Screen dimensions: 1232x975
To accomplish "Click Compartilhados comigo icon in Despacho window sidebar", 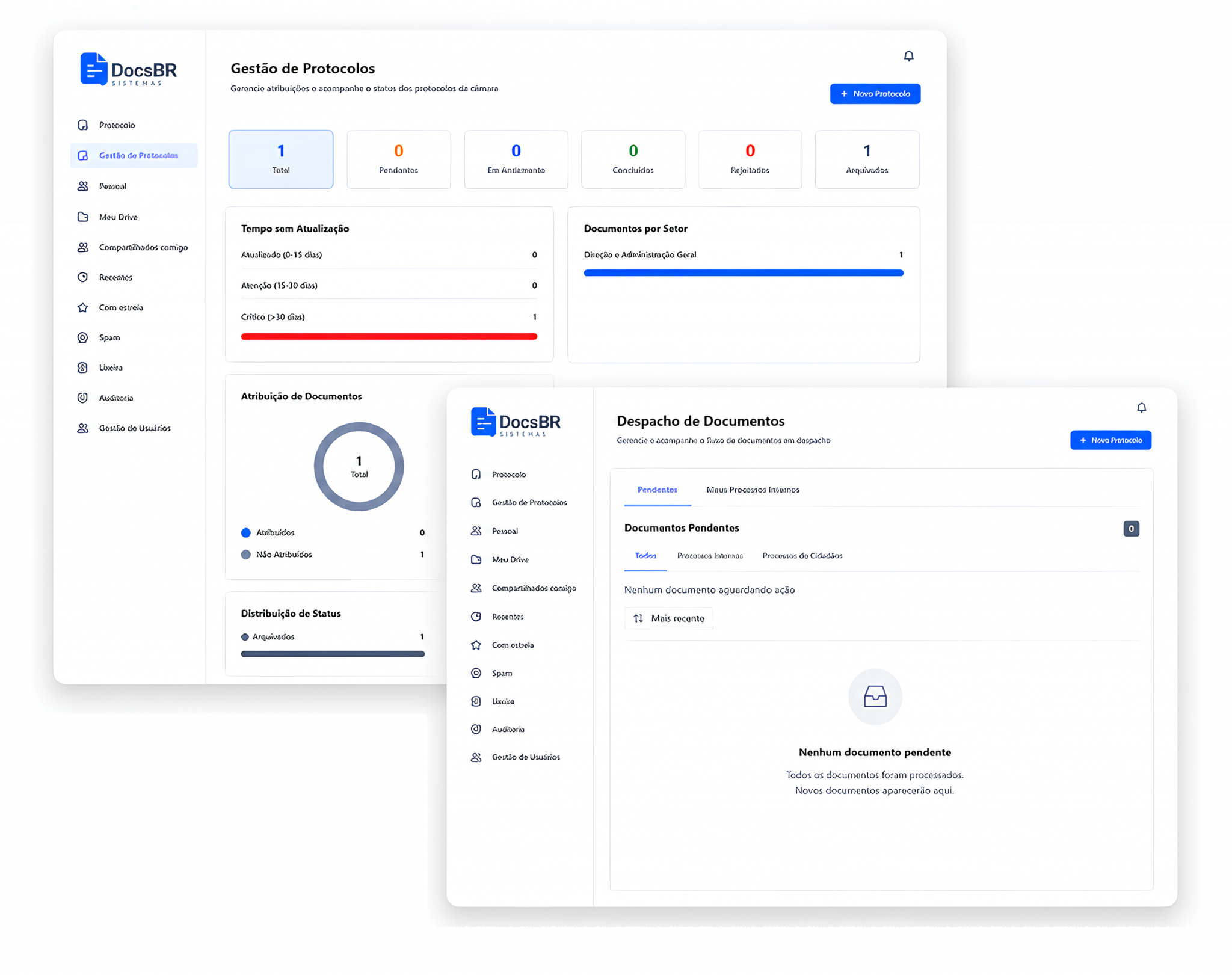I will [476, 588].
